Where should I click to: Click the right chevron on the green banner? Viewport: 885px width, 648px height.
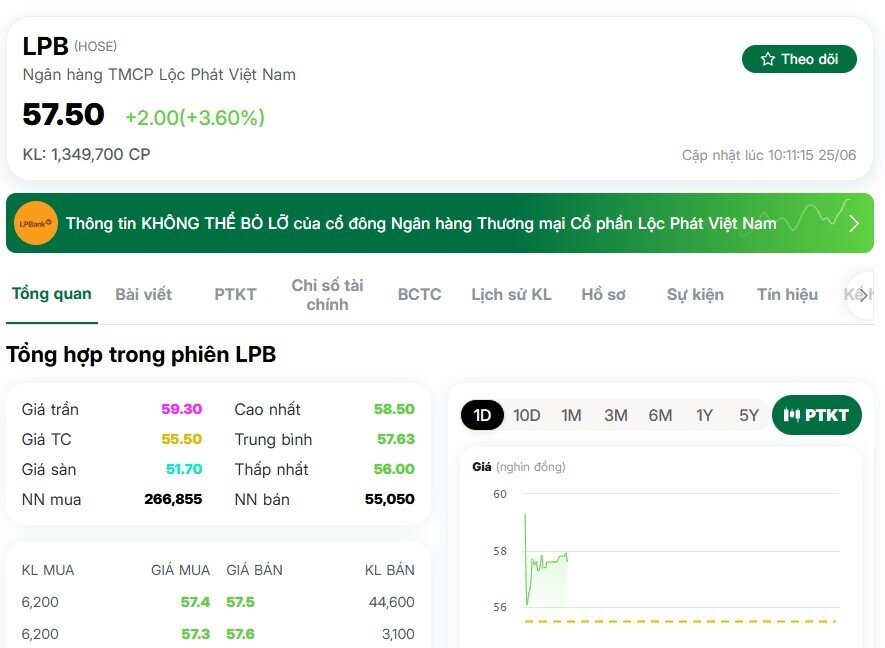854,224
